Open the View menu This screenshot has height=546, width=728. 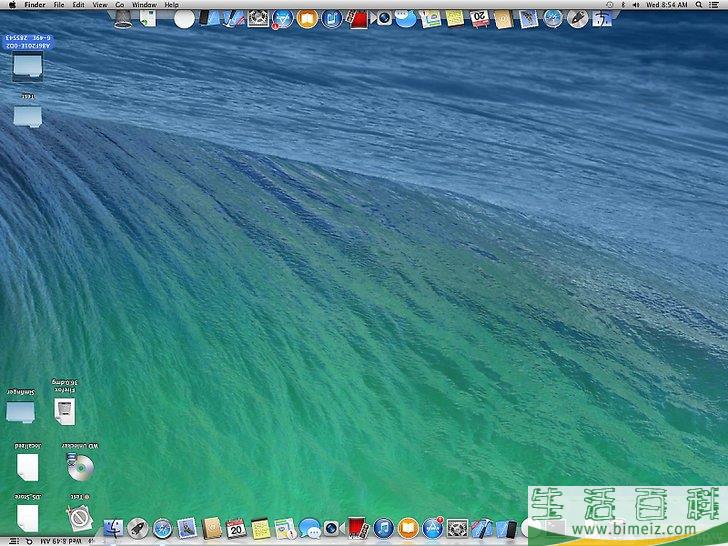point(100,5)
